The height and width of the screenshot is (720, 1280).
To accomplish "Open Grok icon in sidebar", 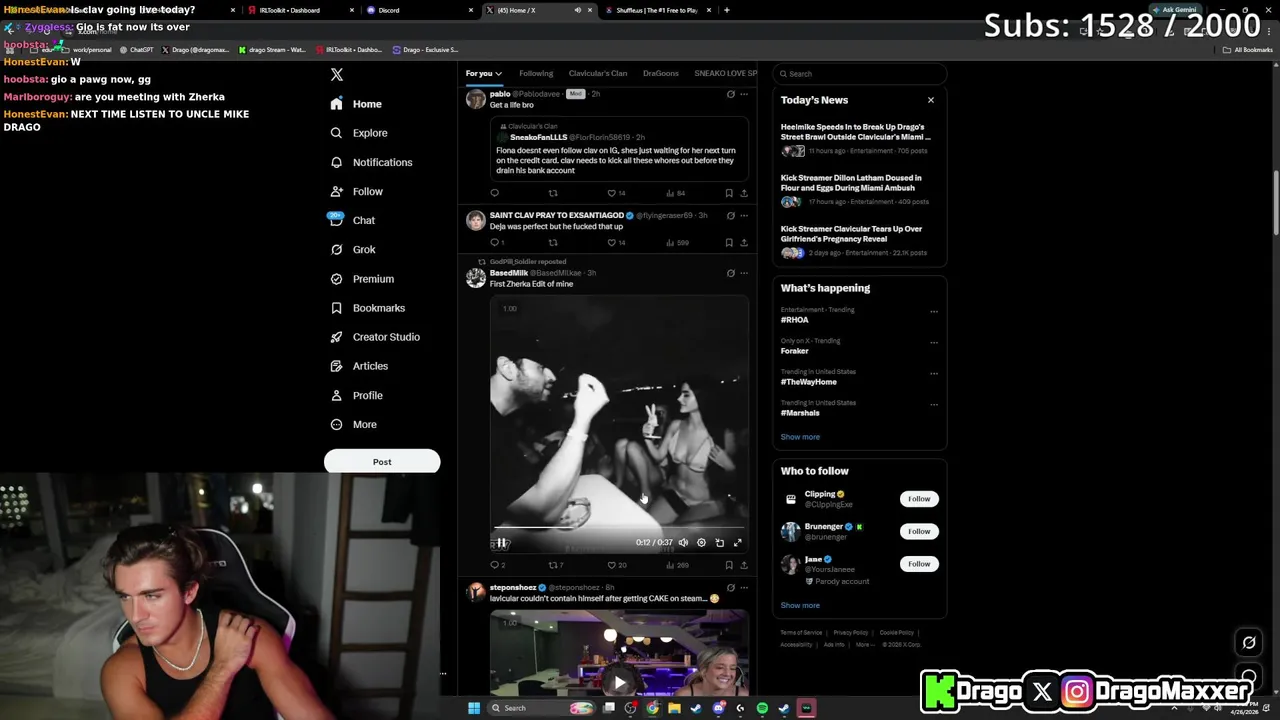I will (337, 249).
